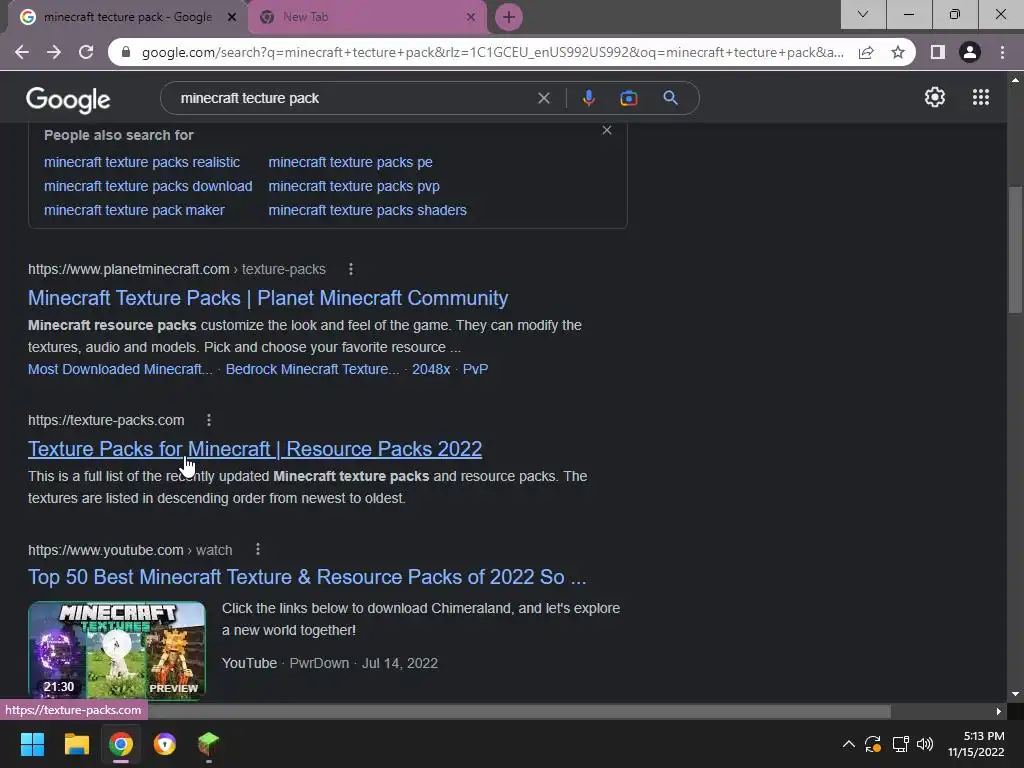The width and height of the screenshot is (1024, 768).
Task: Click the browser forward arrow
Action: tap(54, 52)
